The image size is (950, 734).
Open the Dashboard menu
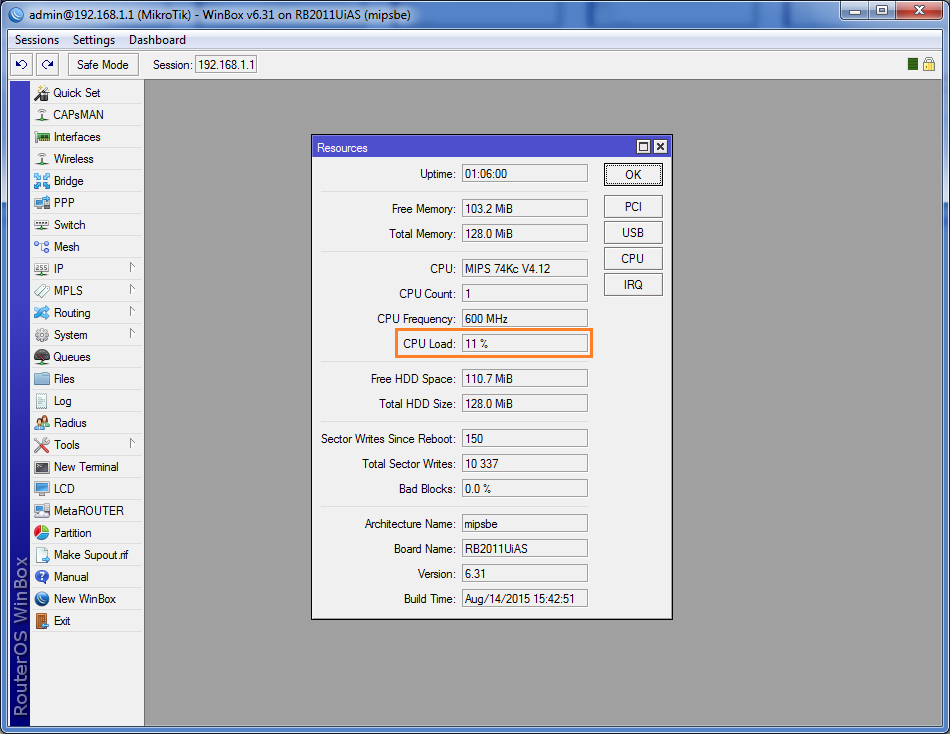(158, 40)
